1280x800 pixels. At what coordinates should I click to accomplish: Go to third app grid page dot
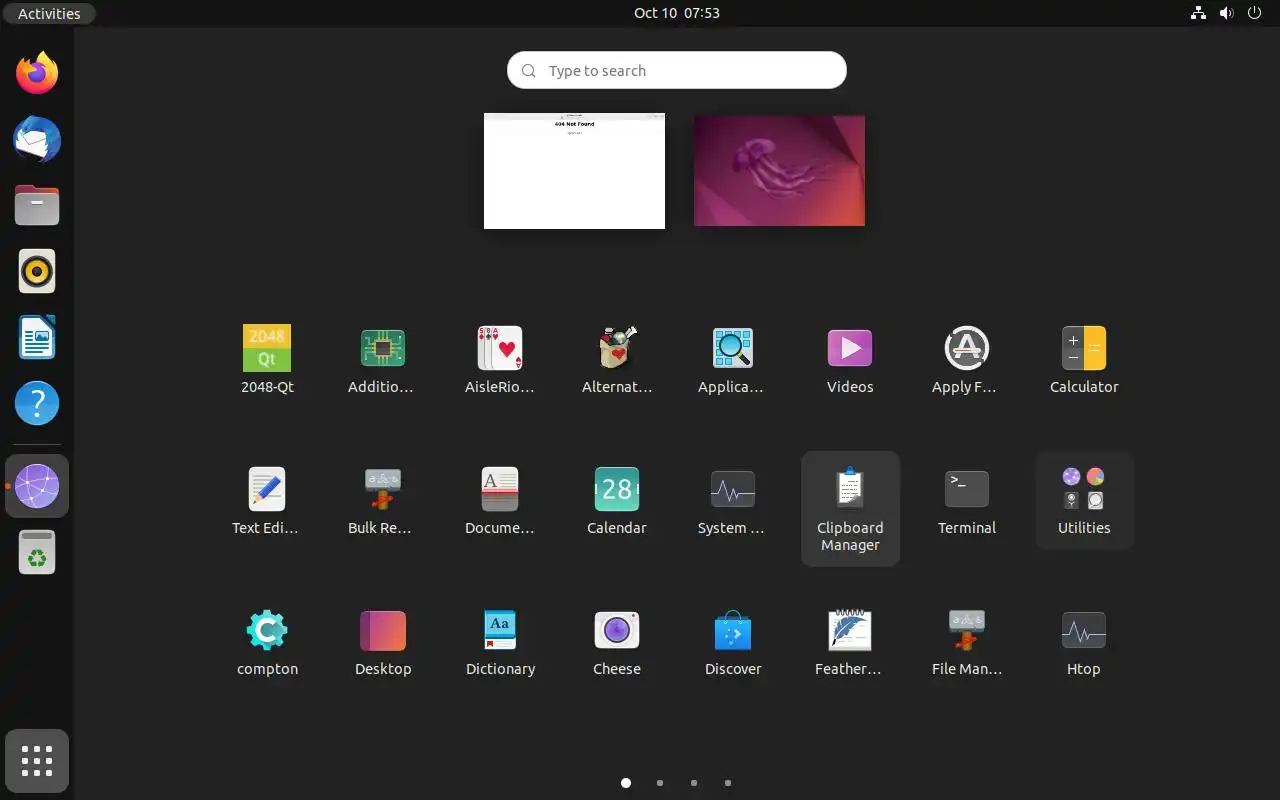(x=694, y=783)
